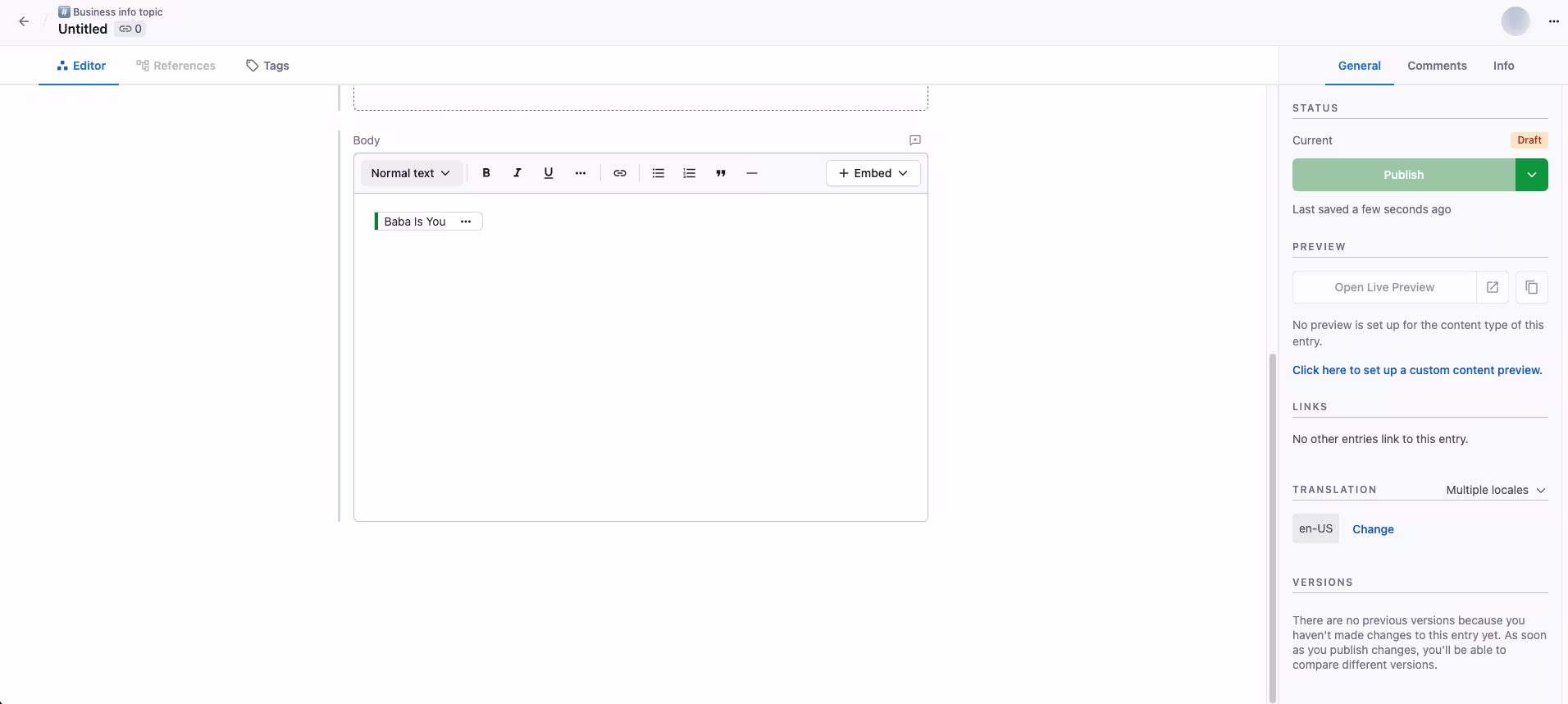Expand the Publish options arrow

coord(1532,175)
